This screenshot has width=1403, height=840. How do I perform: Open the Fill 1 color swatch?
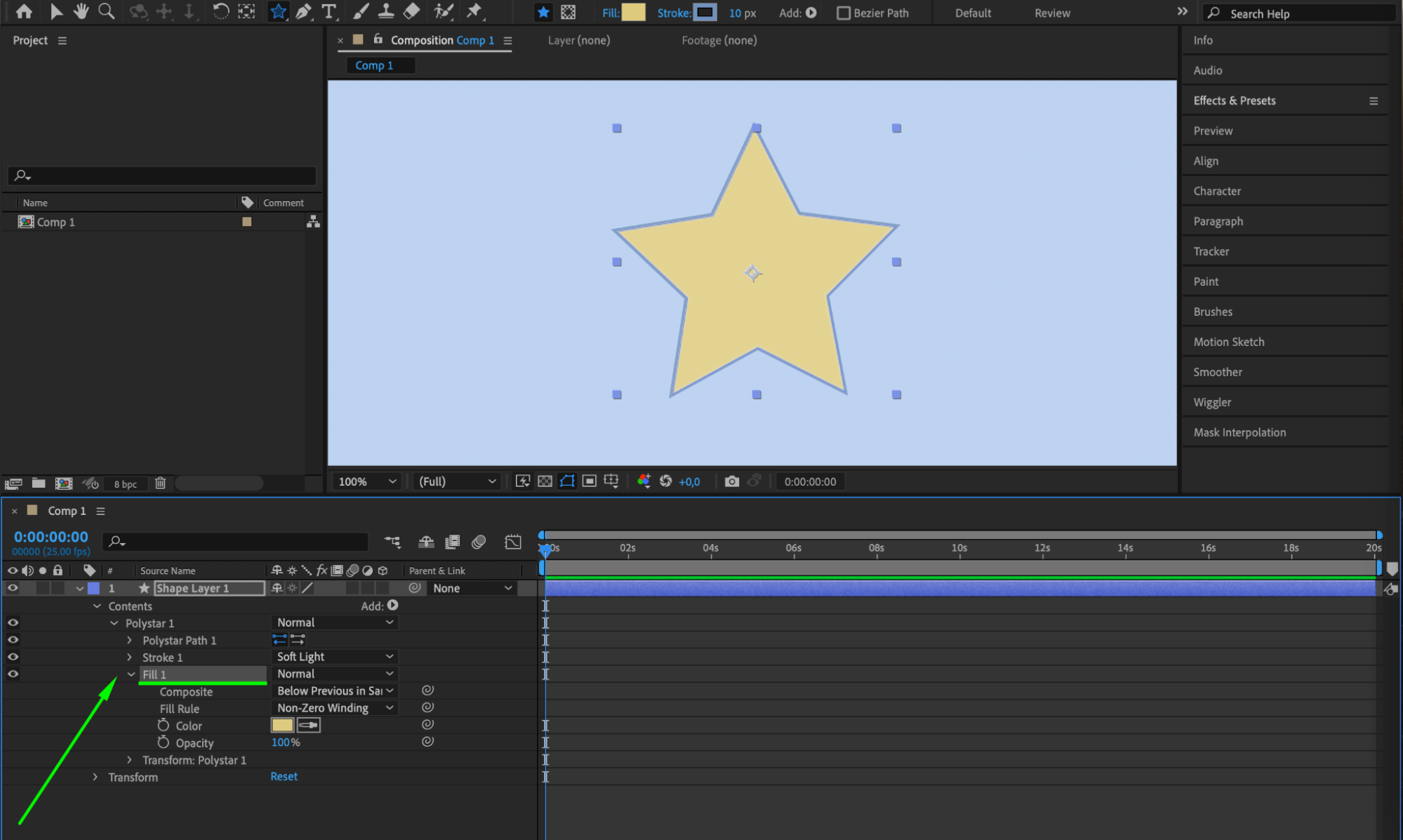282,725
